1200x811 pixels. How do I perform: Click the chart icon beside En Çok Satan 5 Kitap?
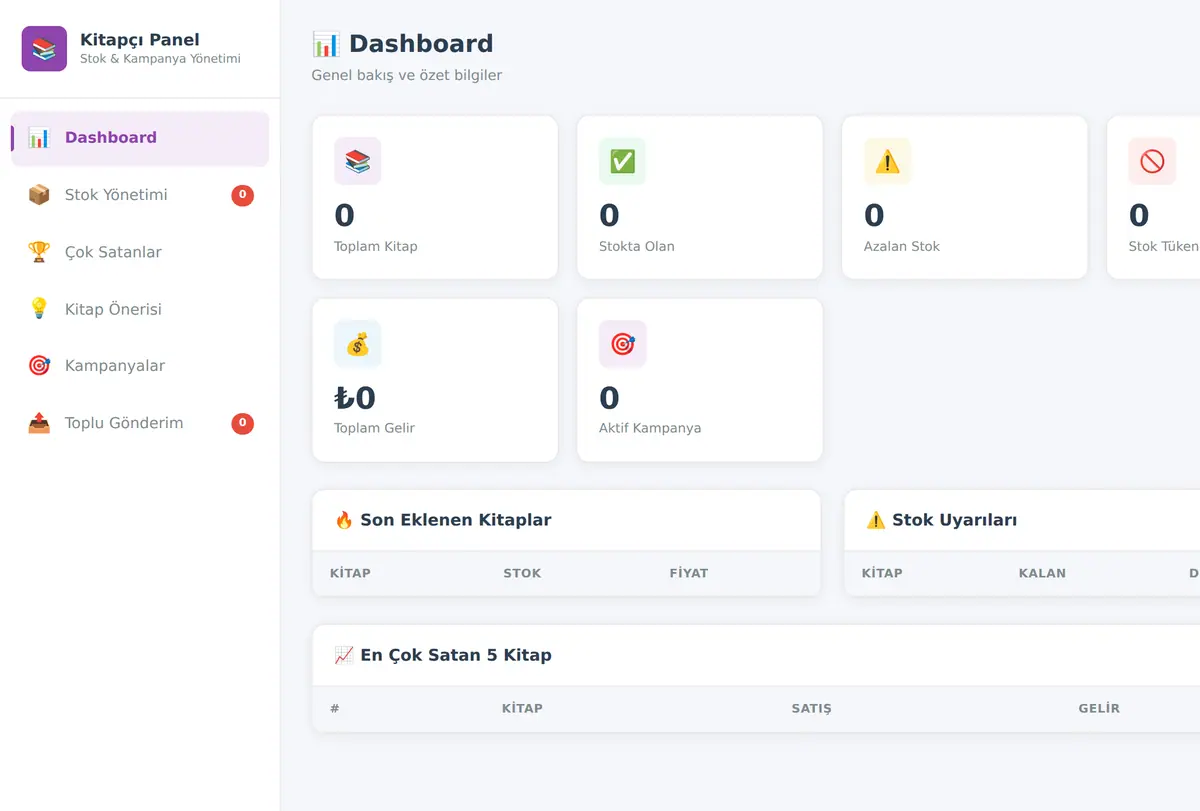pyautogui.click(x=344, y=655)
